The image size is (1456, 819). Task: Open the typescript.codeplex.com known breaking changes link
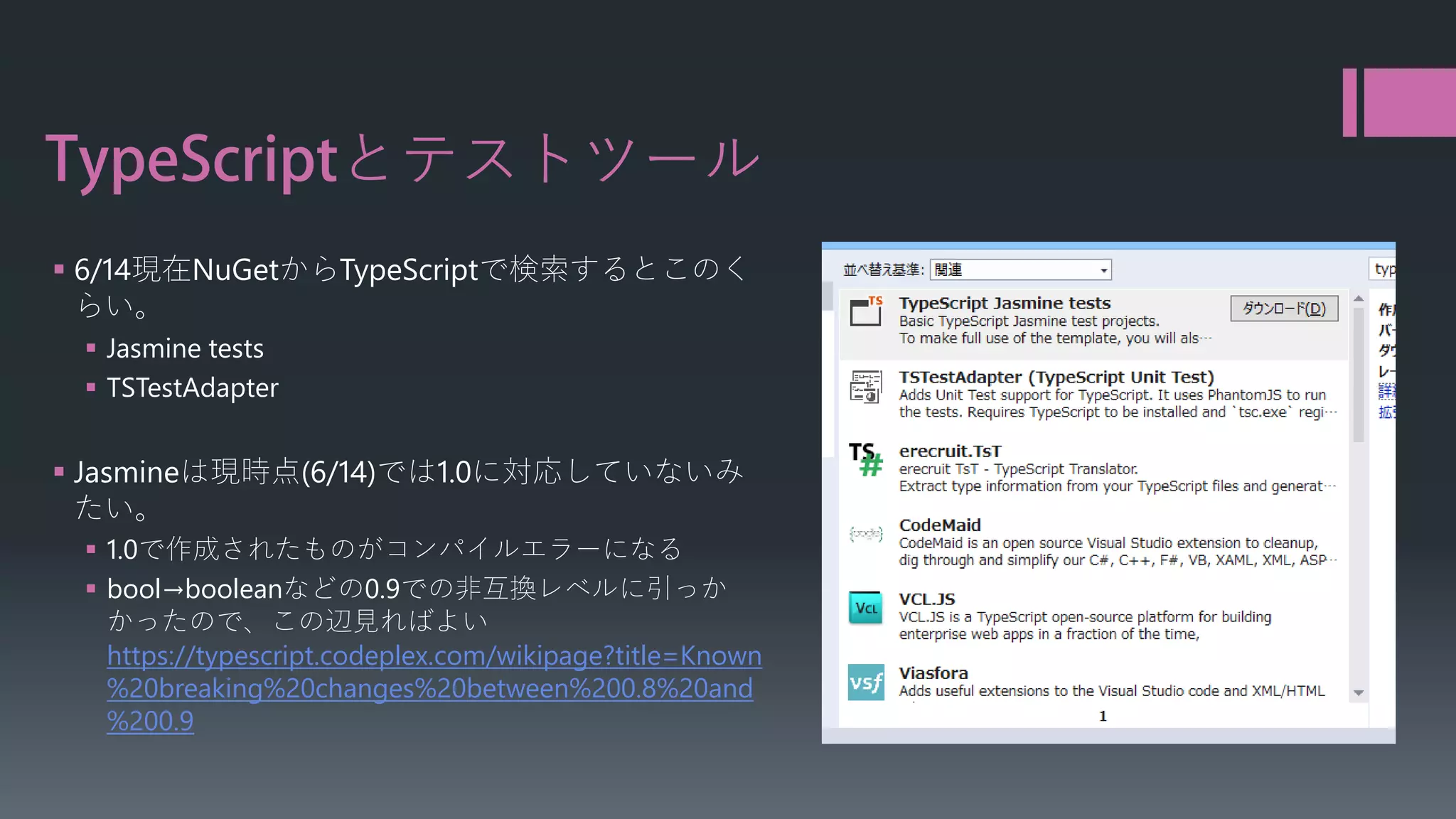pos(434,688)
